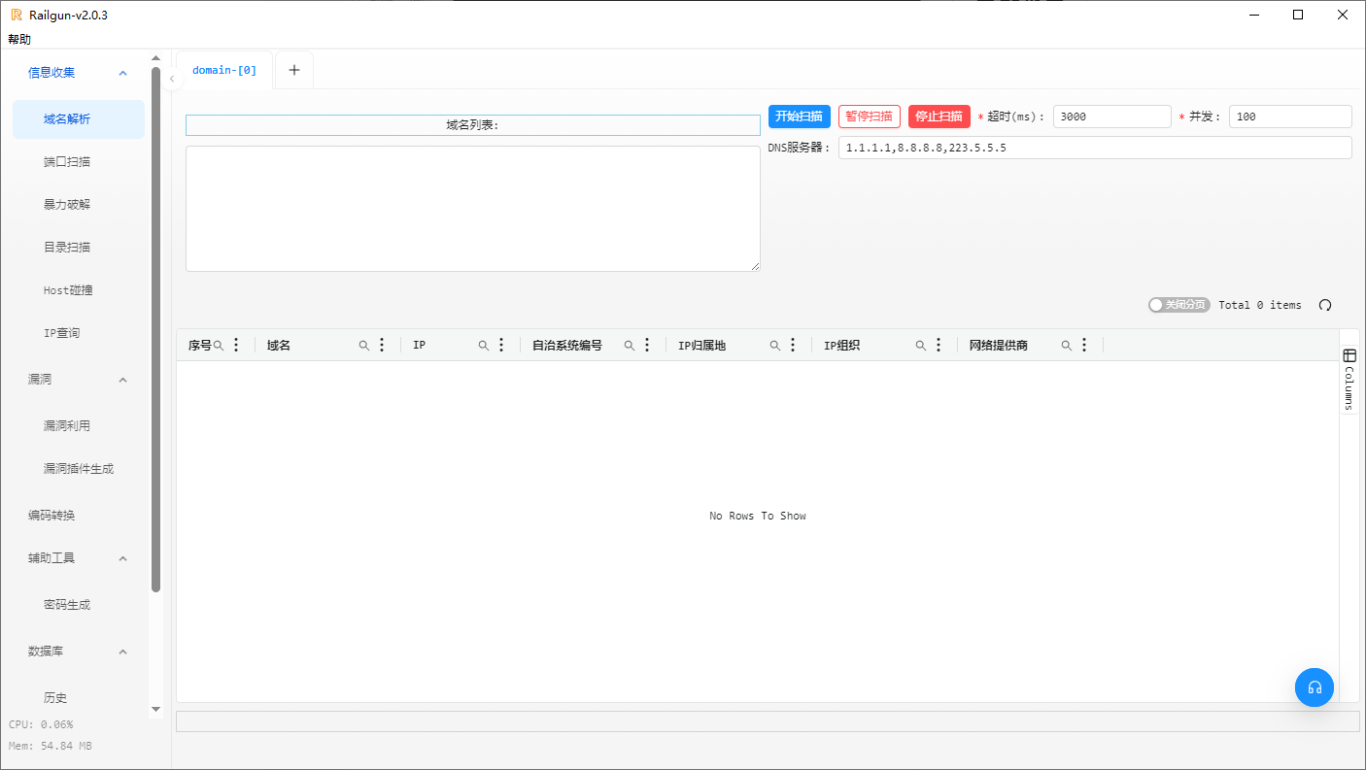Select 端口扫描 in the sidebar
The height and width of the screenshot is (770, 1366).
tap(67, 162)
